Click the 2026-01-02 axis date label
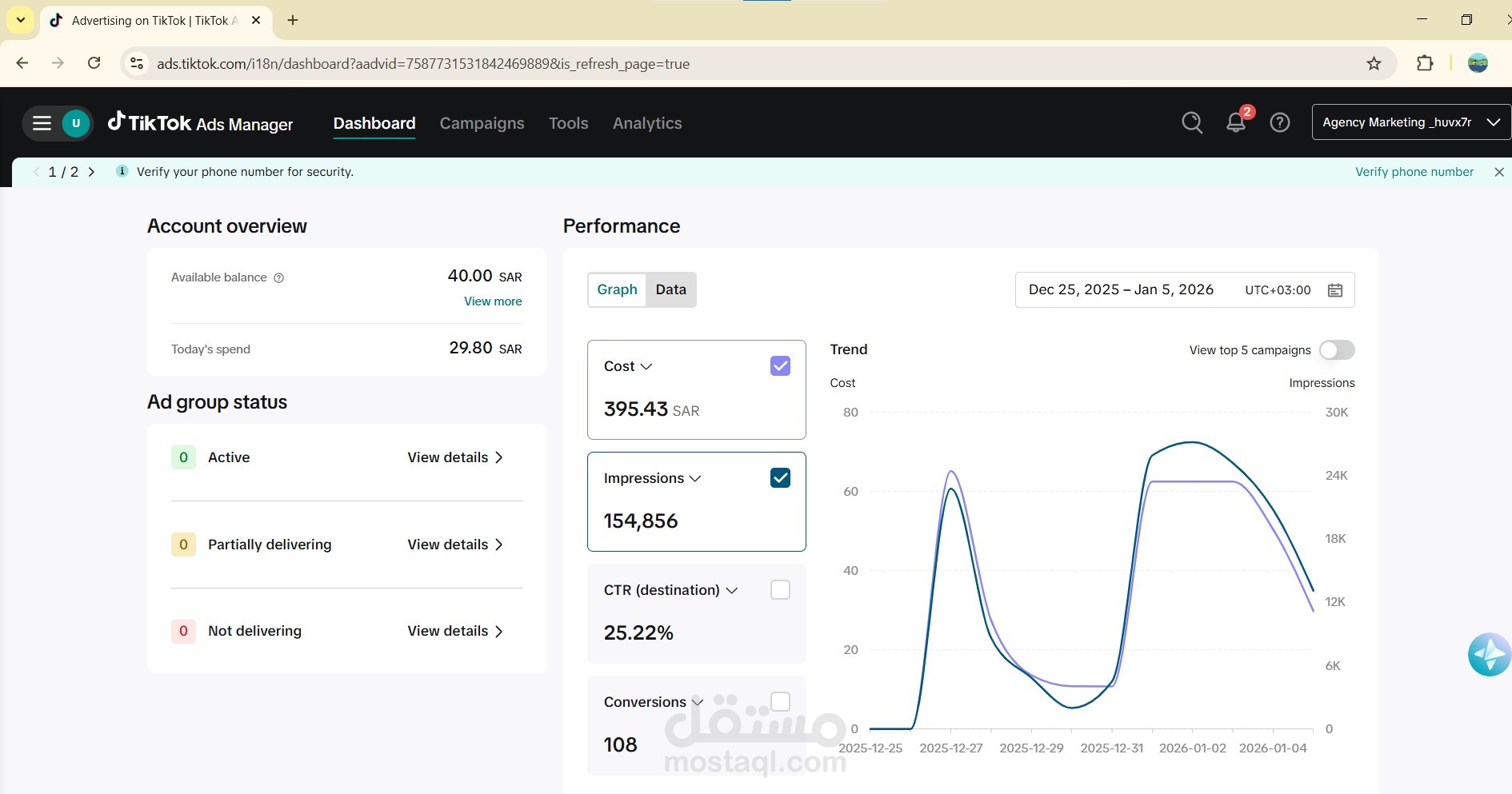Image resolution: width=1512 pixels, height=794 pixels. [1193, 748]
